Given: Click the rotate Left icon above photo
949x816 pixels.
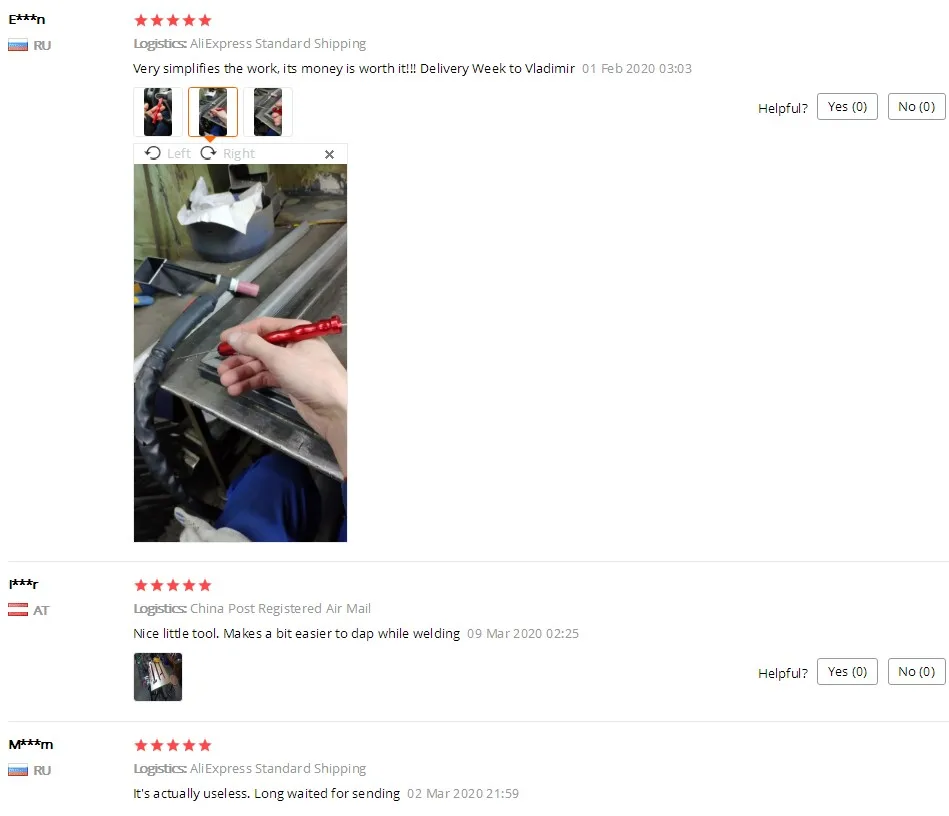Looking at the screenshot, I should pos(153,153).
